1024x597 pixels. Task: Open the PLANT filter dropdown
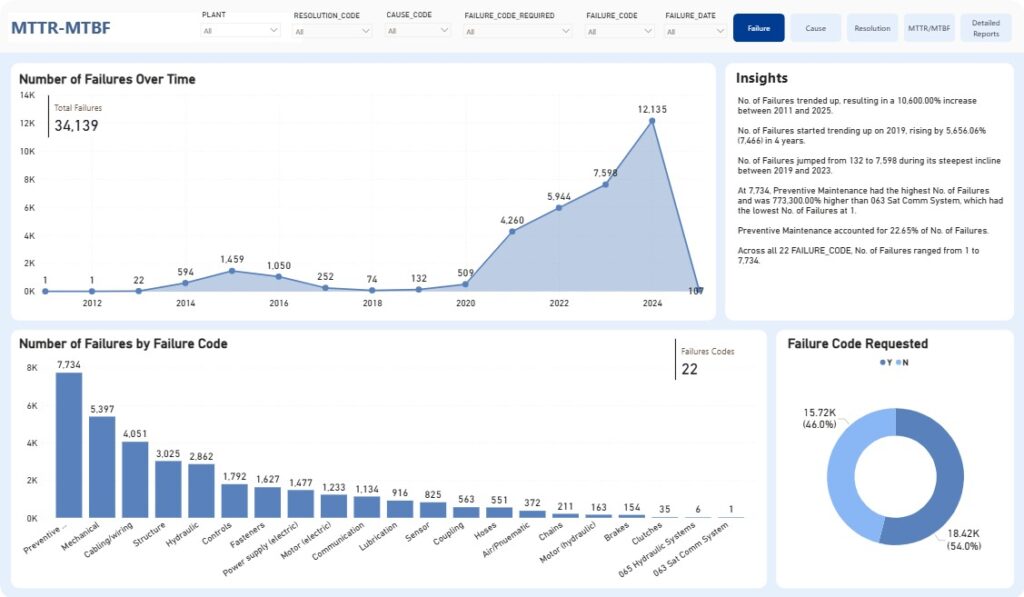(x=240, y=30)
